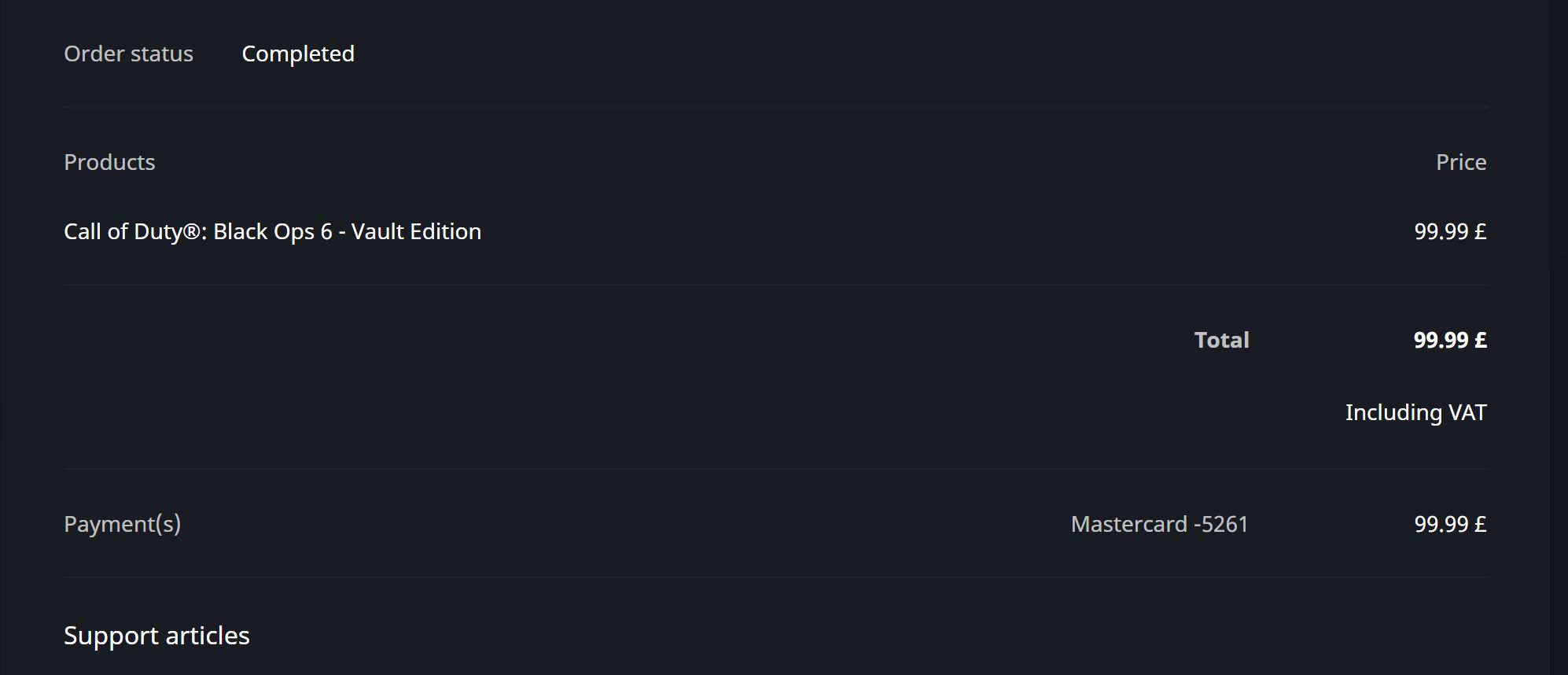Select the bold total amount 99.99 £
The image size is (1568, 675).
click(x=1449, y=340)
